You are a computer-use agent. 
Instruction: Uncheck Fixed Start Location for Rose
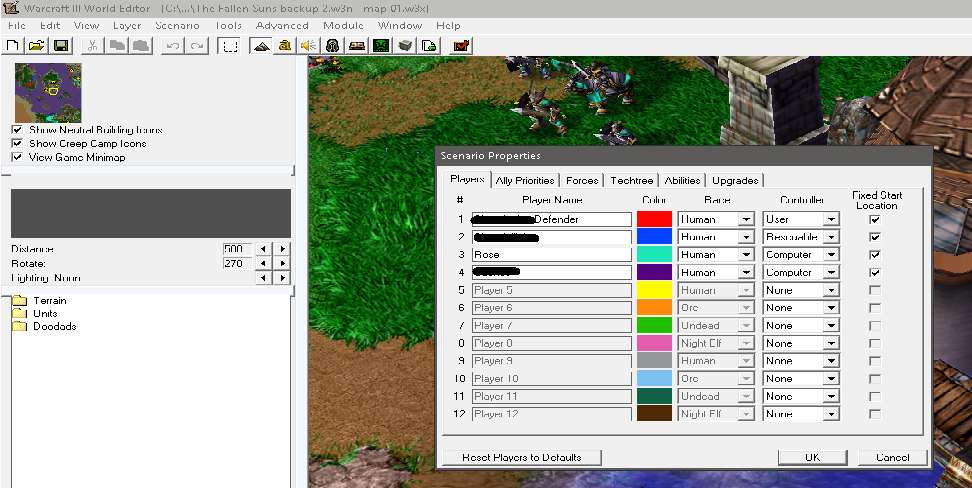pos(875,255)
